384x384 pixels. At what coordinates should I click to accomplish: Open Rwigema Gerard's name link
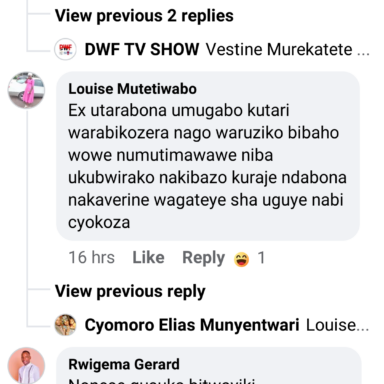(x=124, y=364)
